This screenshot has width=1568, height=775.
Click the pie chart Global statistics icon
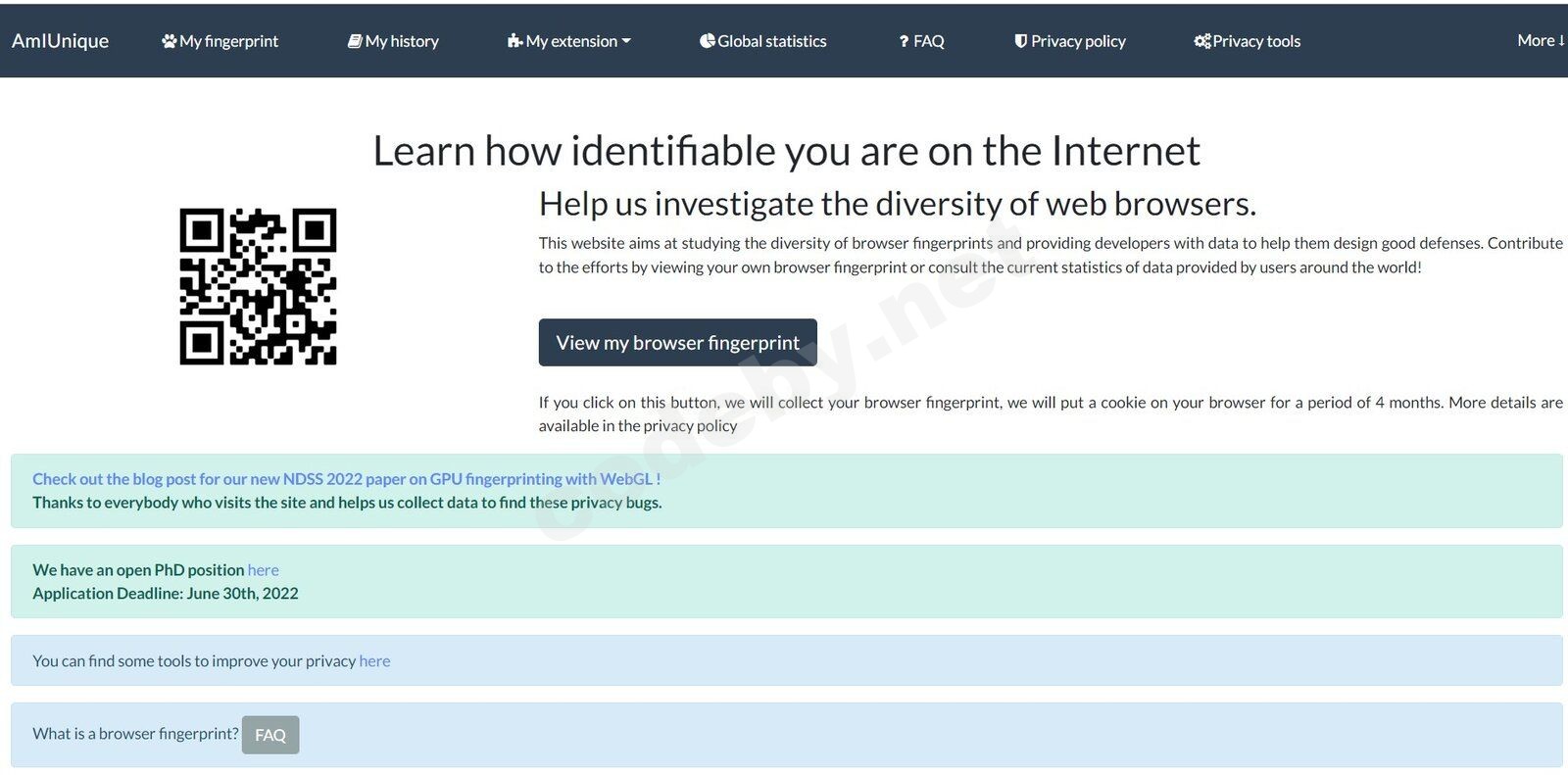pos(707,41)
